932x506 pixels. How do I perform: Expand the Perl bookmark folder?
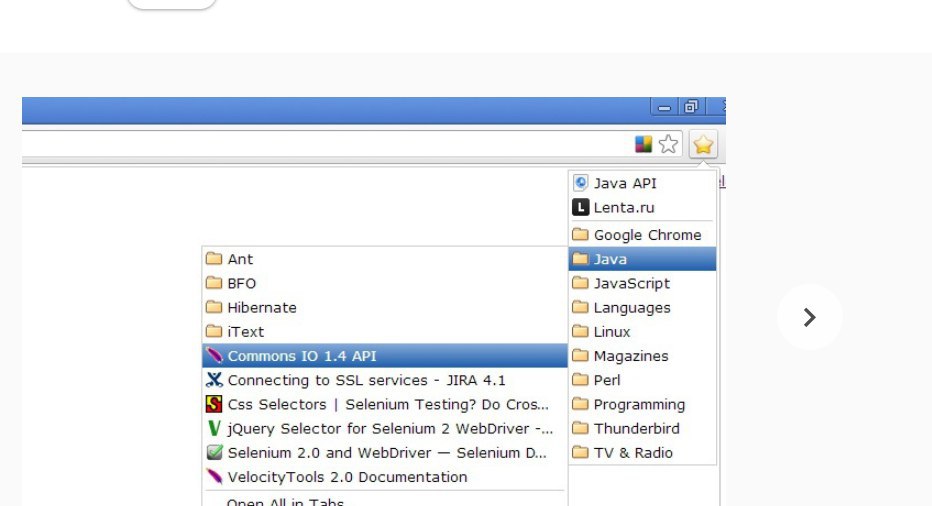(643, 381)
